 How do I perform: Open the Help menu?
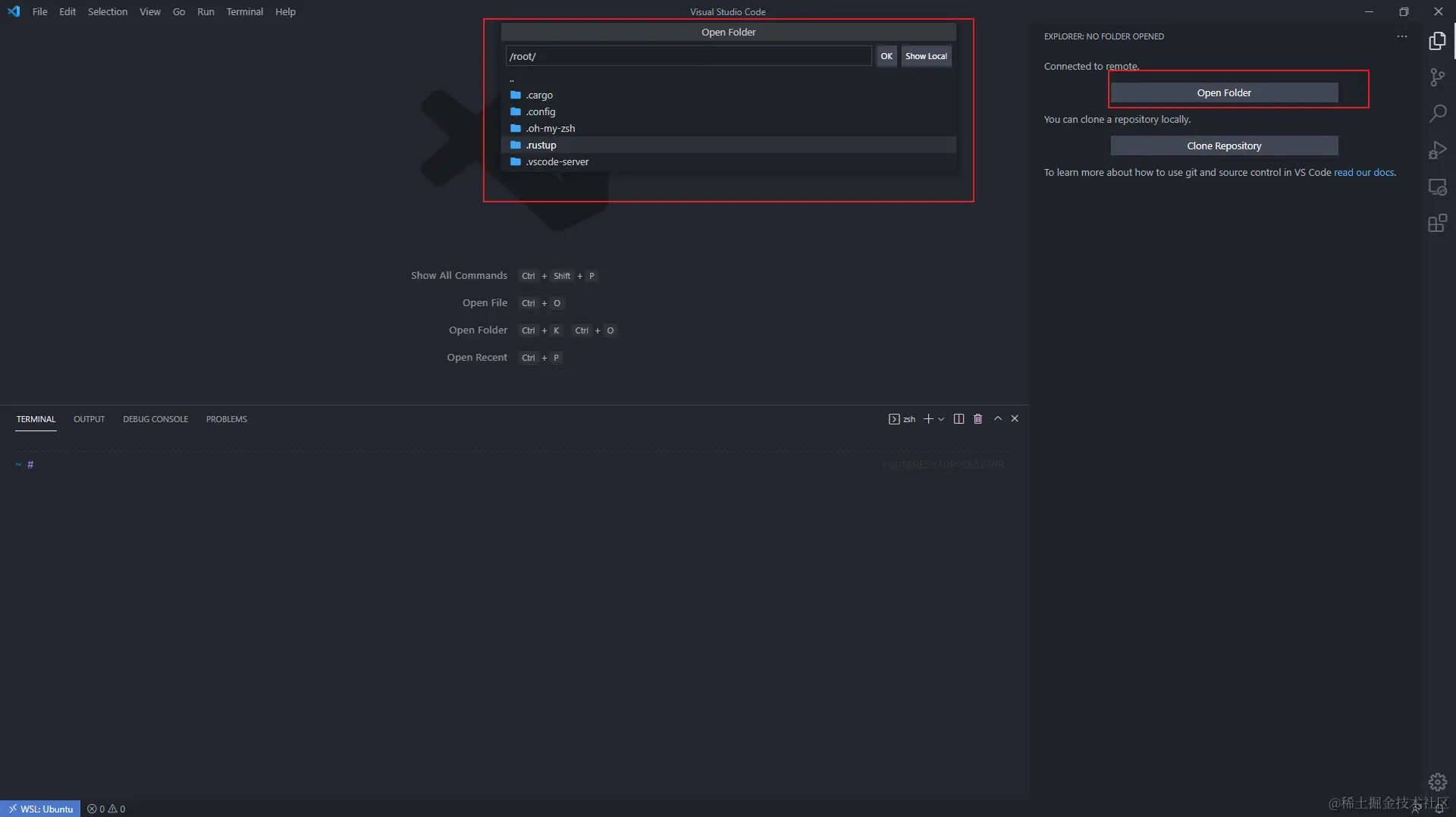[x=285, y=11]
